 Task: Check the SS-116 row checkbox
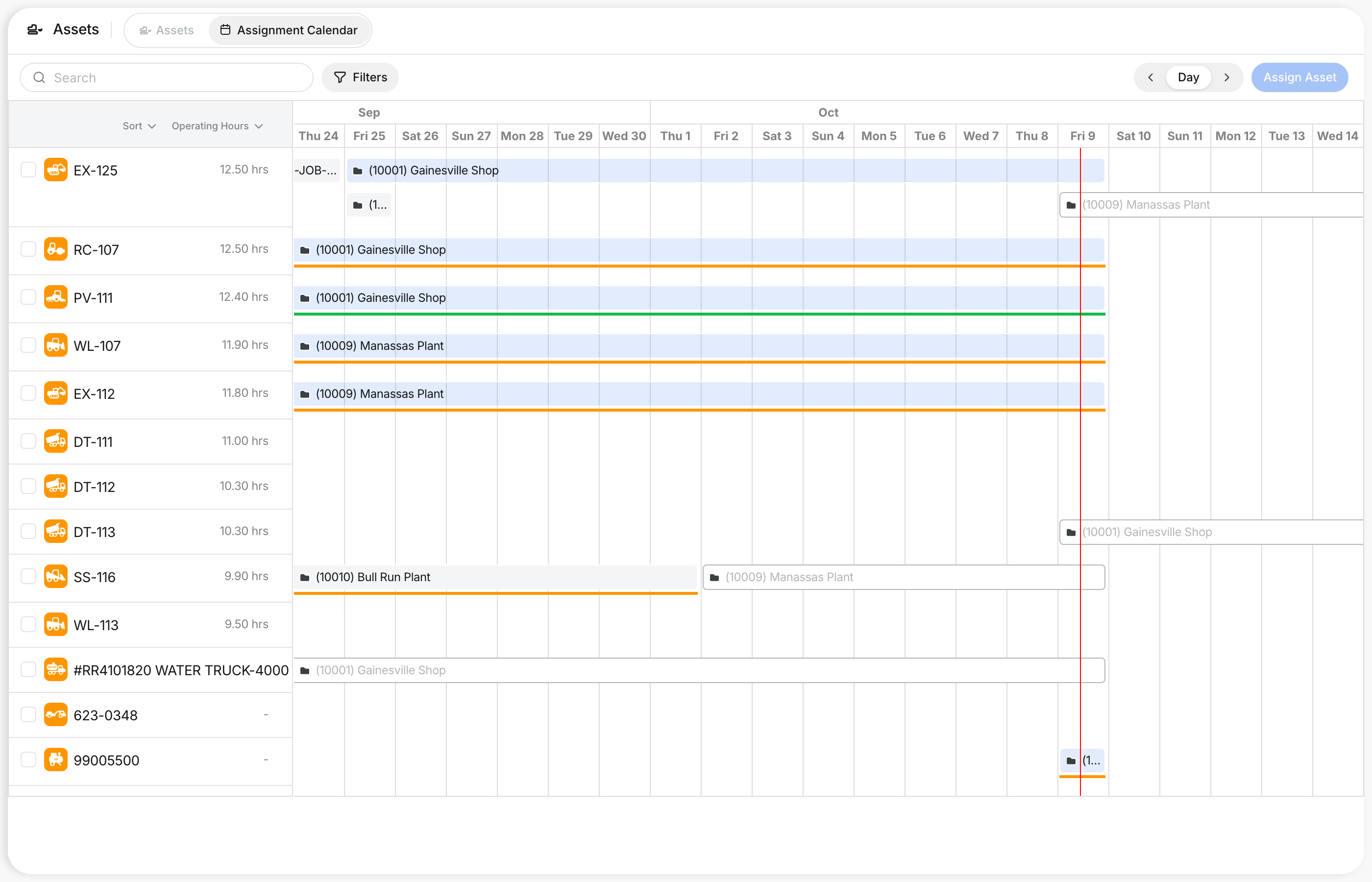[x=28, y=577]
